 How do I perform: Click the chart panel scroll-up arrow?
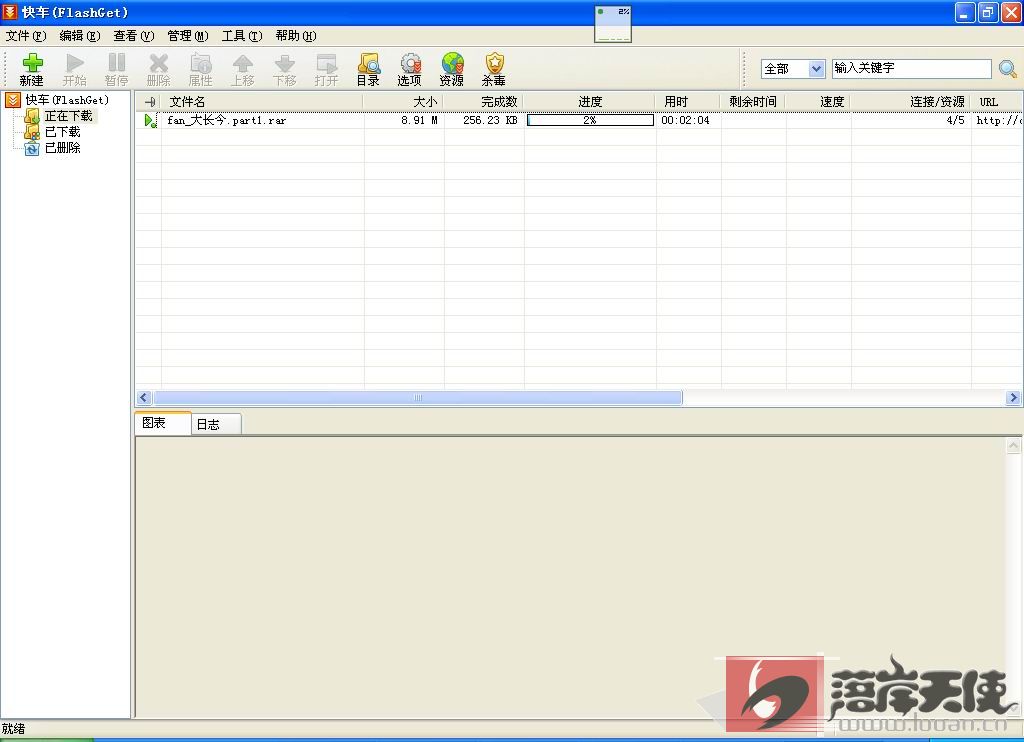[x=1013, y=446]
